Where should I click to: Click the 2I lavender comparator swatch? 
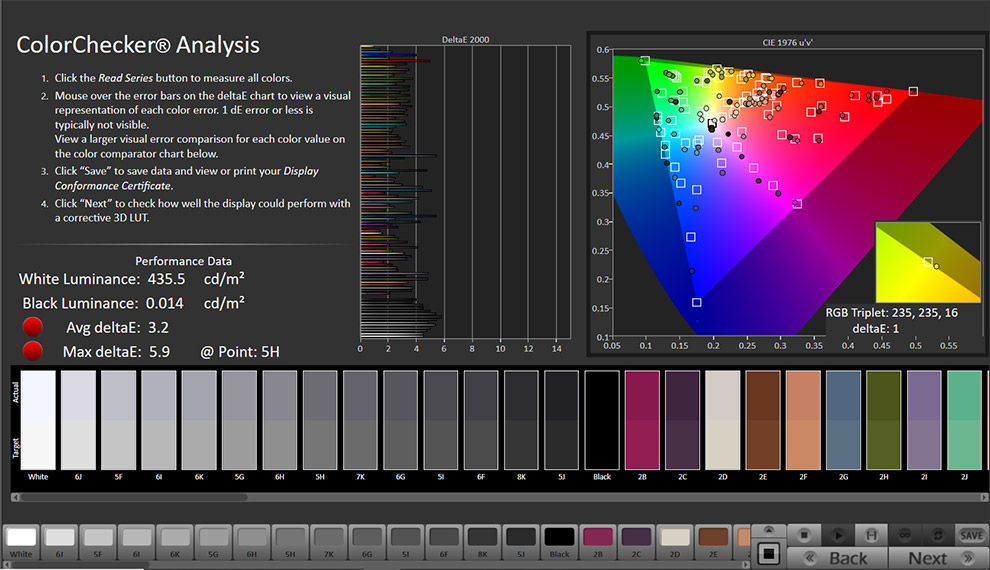click(x=924, y=420)
